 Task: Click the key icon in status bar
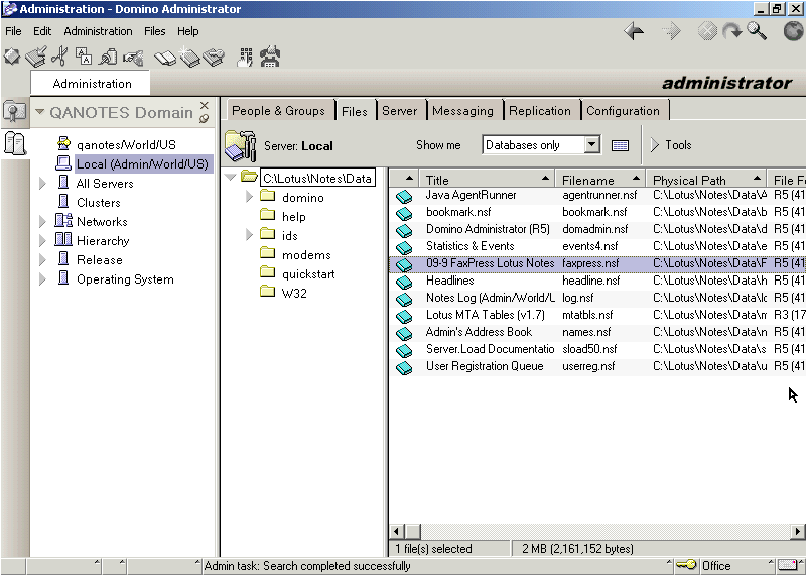tap(686, 566)
